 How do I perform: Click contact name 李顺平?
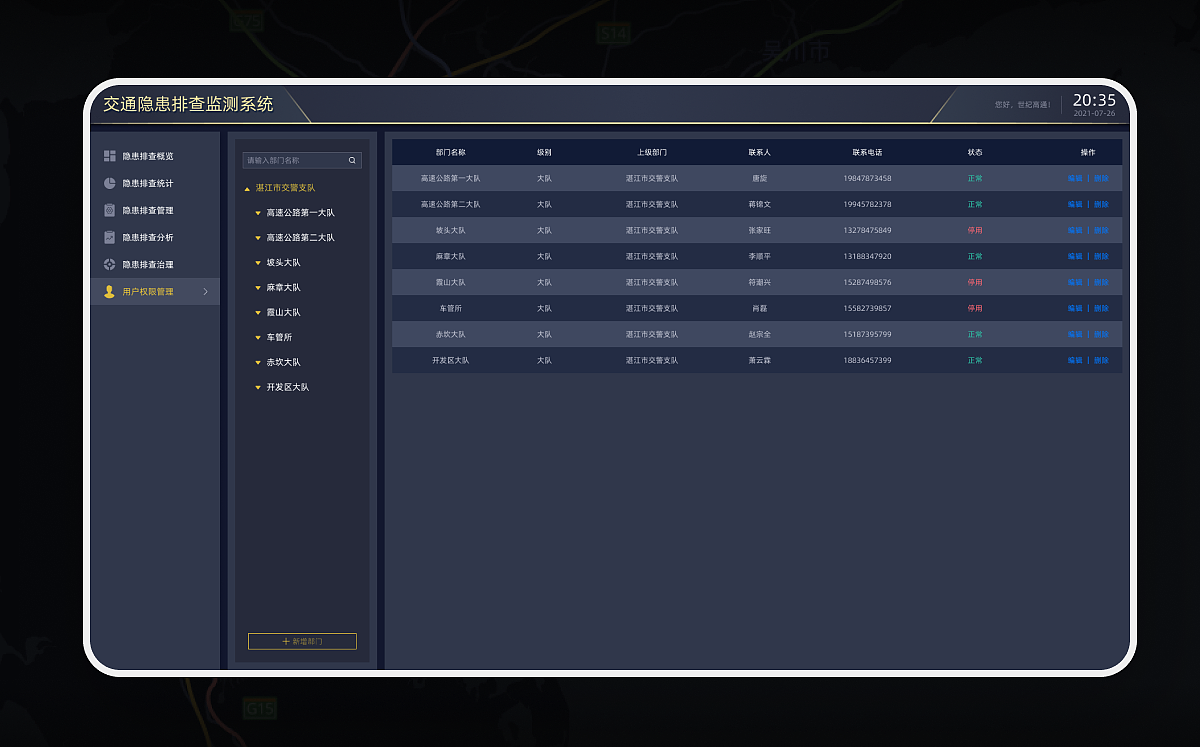(760, 256)
